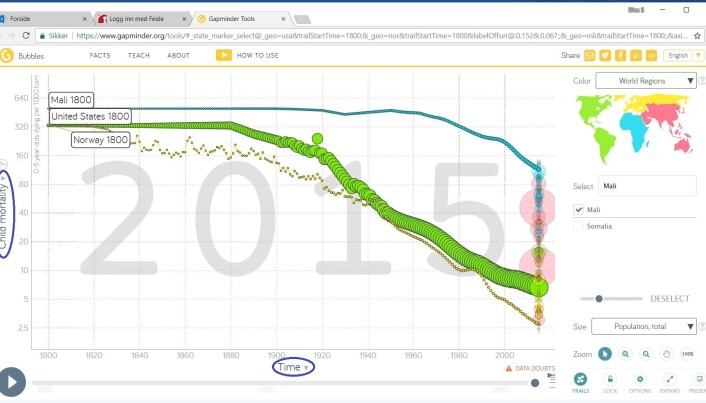
Task: Open the Bubbles chart type menu
Action: tap(31, 56)
